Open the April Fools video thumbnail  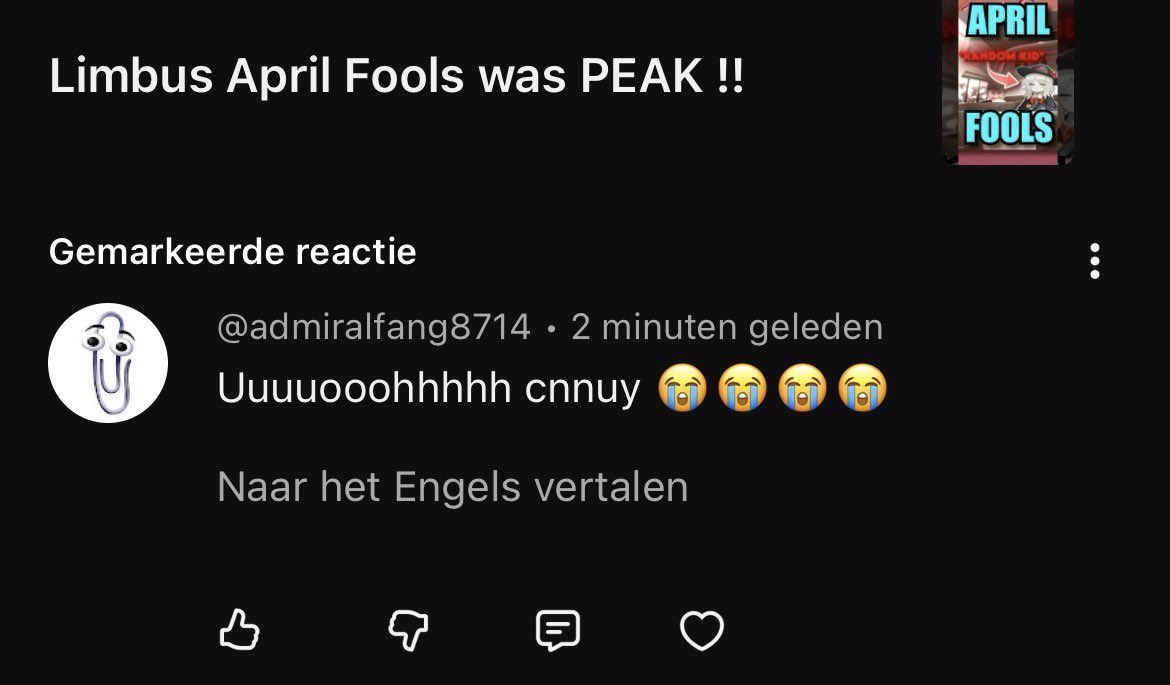(1007, 81)
